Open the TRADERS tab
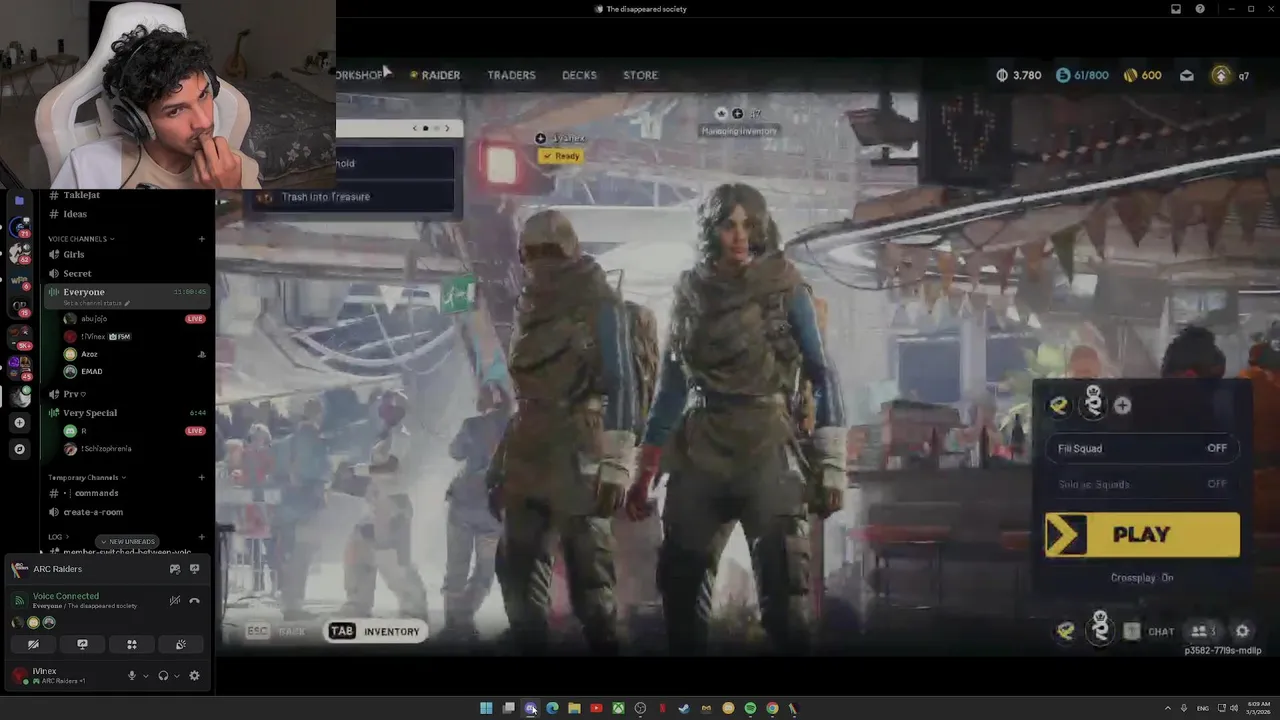Screen dimensions: 1280x720 point(511,75)
